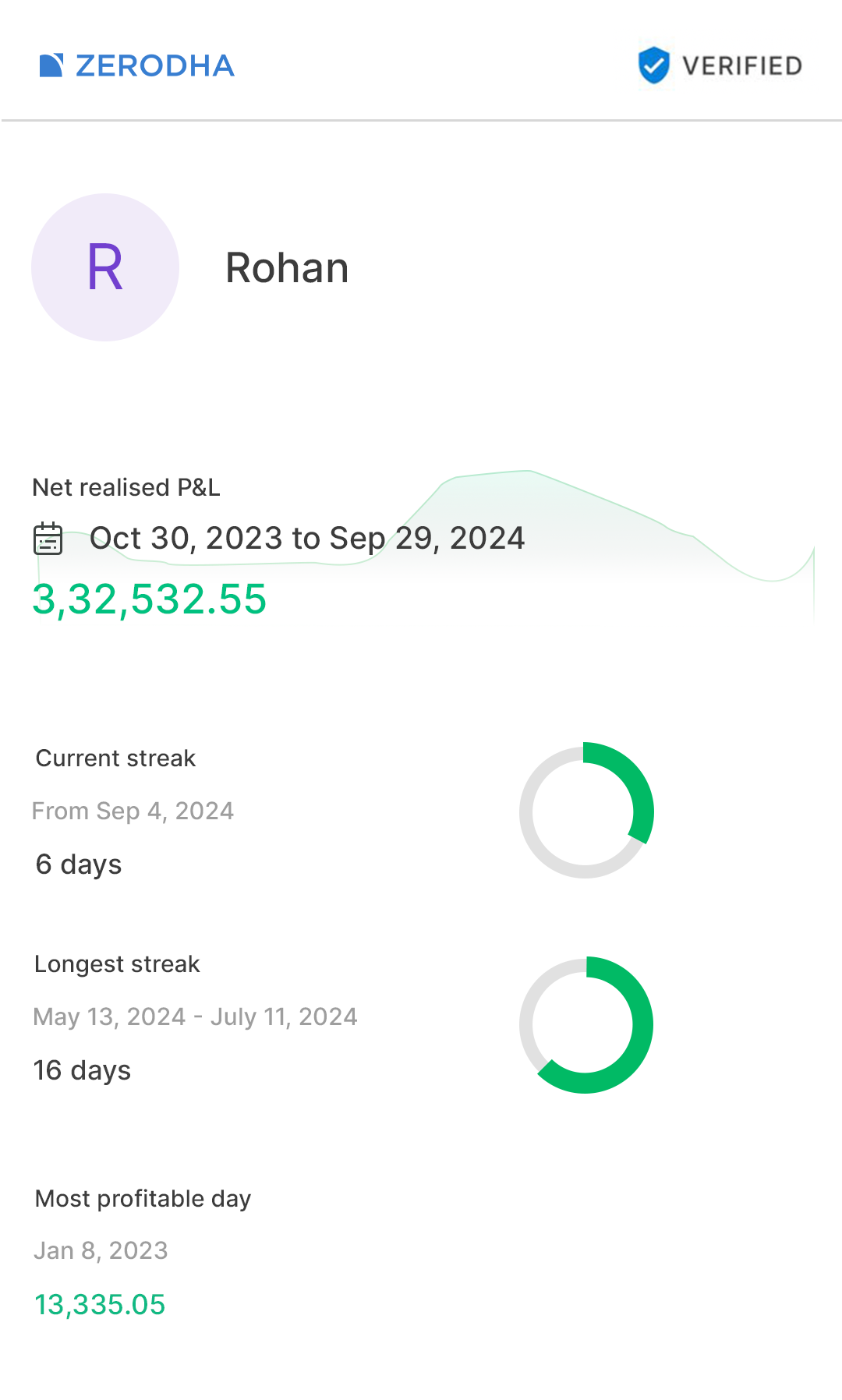Click the Longest streak progress ring
Image resolution: width=842 pixels, height=1400 pixels.
tap(586, 1024)
